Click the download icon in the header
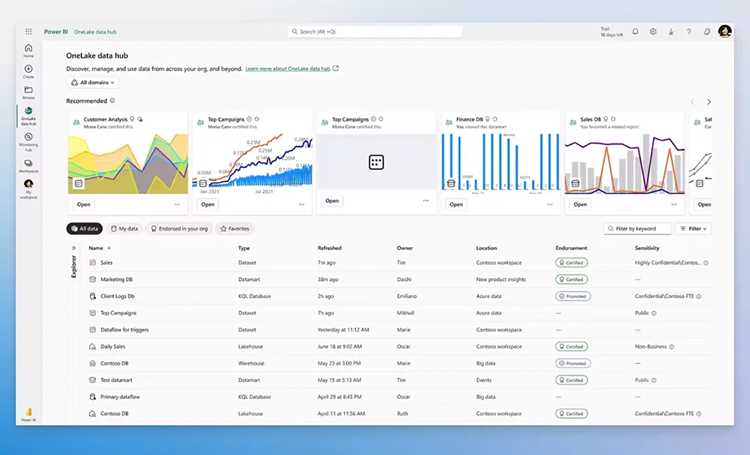 point(671,32)
